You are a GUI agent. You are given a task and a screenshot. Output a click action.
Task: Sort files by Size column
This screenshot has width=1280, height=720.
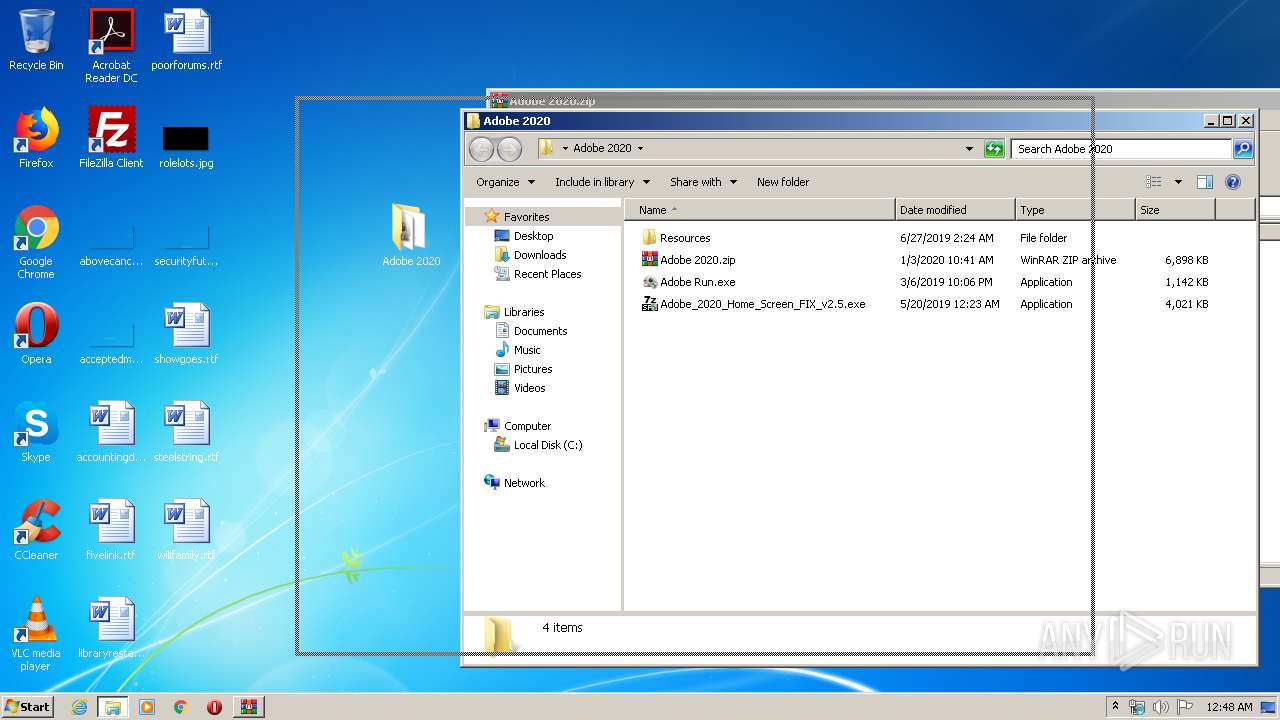click(x=1175, y=210)
